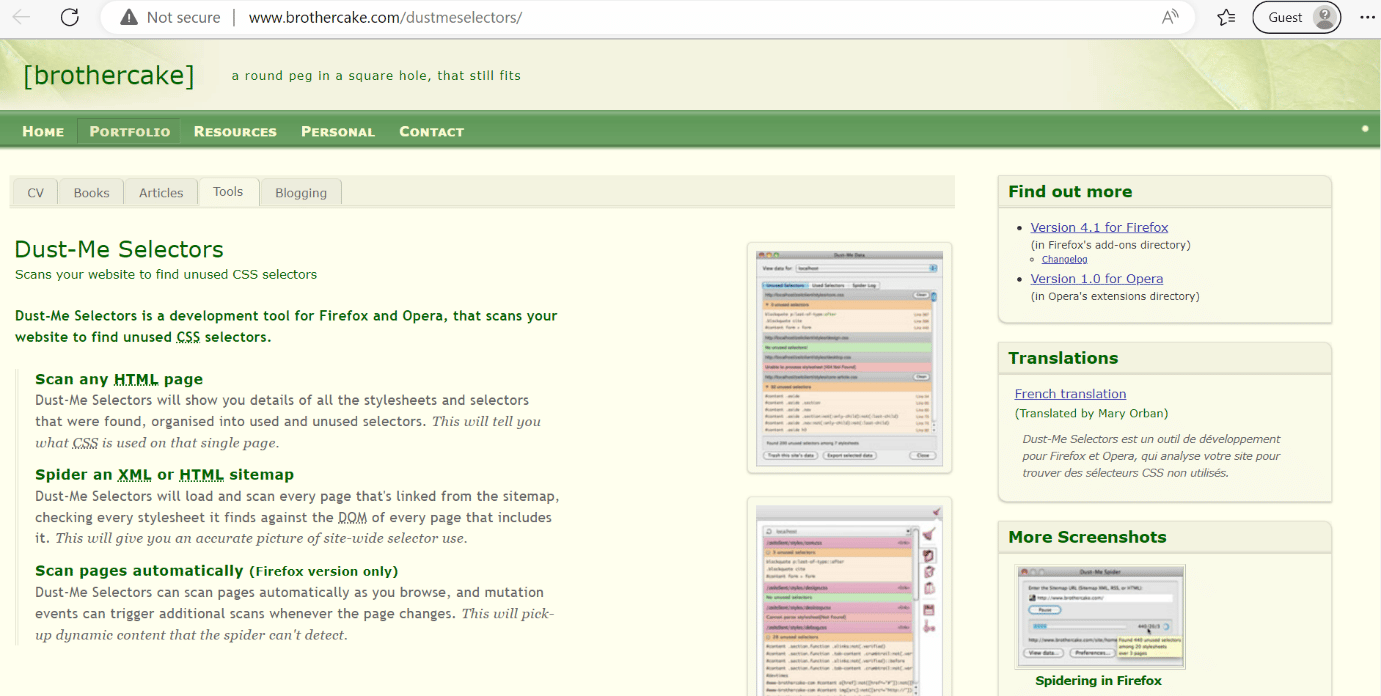This screenshot has height=696, width=1381.
Task: Open the Contact nav item
Action: (431, 131)
